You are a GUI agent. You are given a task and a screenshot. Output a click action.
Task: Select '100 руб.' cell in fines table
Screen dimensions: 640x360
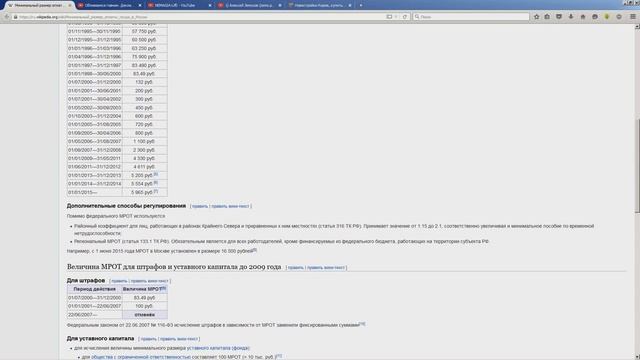[144, 306]
